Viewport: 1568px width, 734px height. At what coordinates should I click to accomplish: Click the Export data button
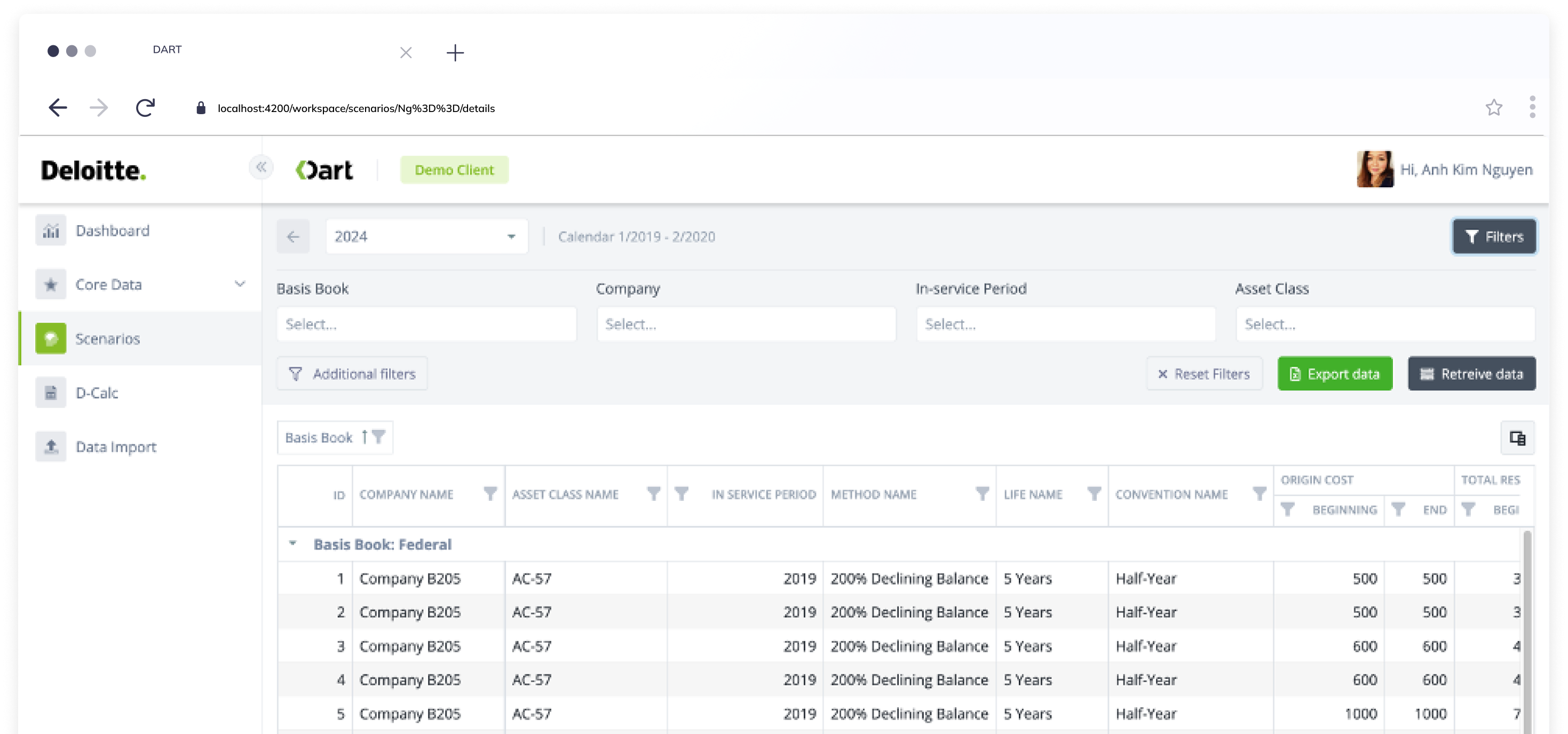(1334, 374)
